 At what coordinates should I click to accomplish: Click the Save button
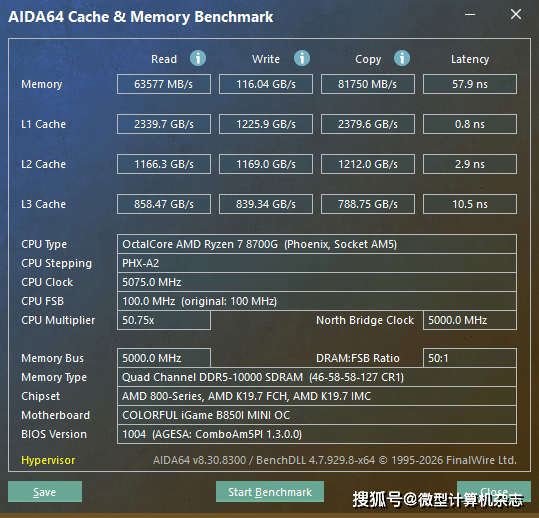[x=45, y=492]
